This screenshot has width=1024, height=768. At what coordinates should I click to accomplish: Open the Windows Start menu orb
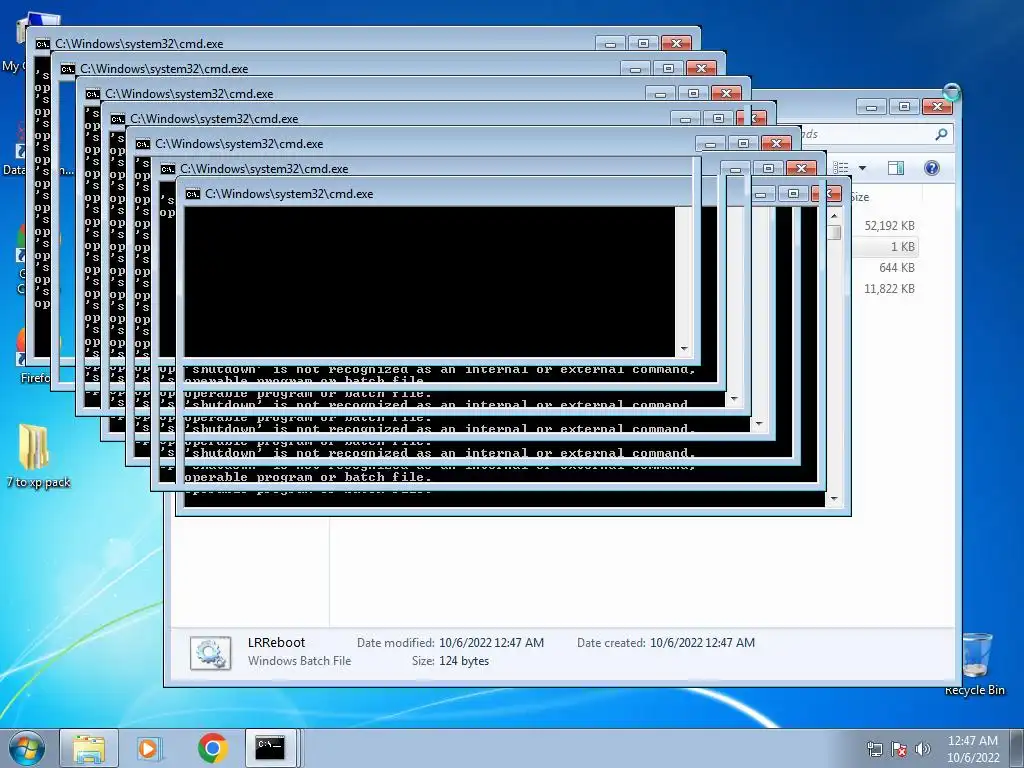pos(26,748)
